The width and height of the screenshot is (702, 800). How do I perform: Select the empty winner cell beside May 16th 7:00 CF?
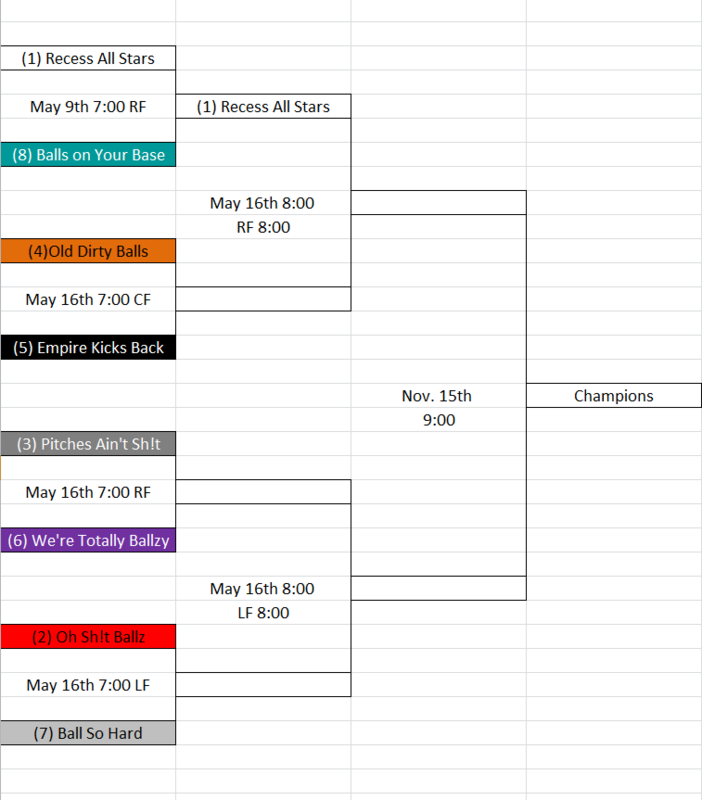(x=263, y=299)
